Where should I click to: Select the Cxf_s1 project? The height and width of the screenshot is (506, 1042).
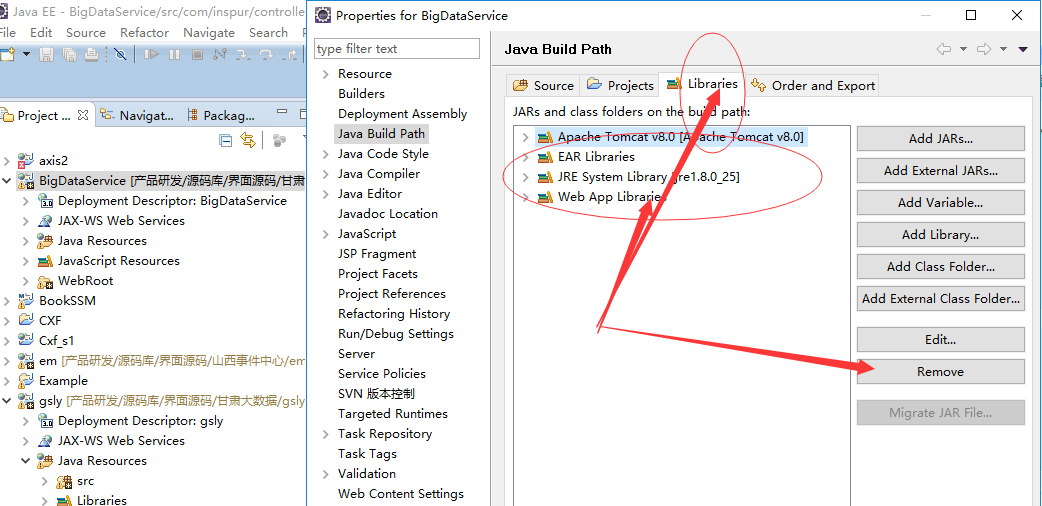click(56, 340)
